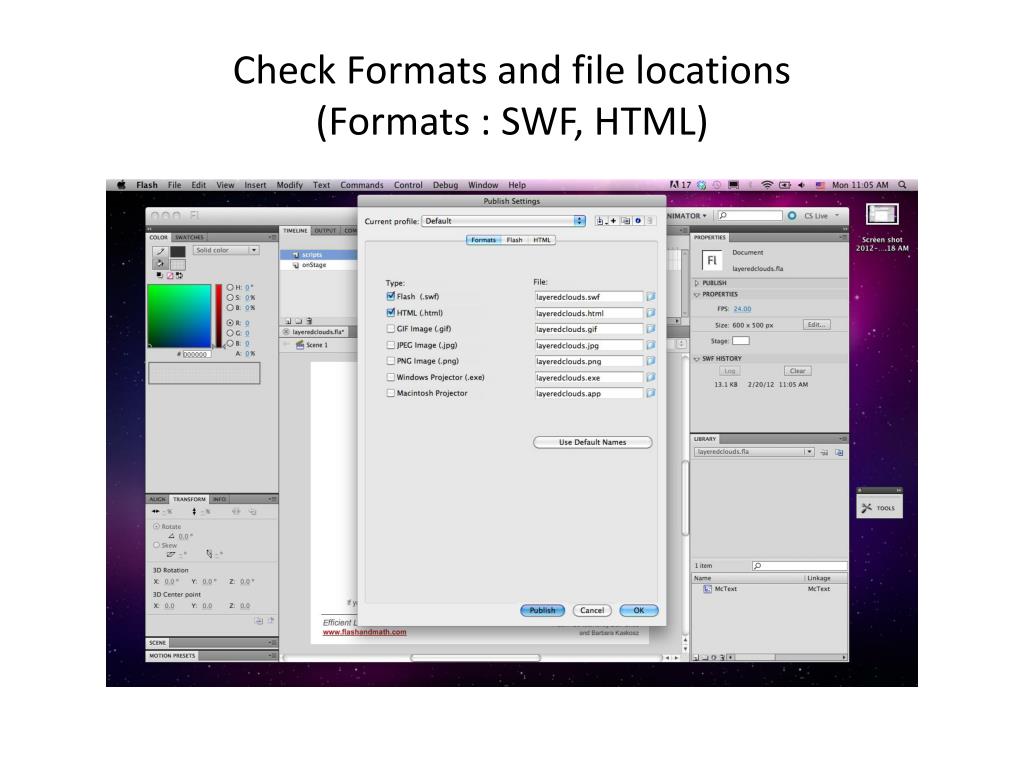Open Color panel options menu
Screen dimensions: 1024x768
tap(272, 237)
